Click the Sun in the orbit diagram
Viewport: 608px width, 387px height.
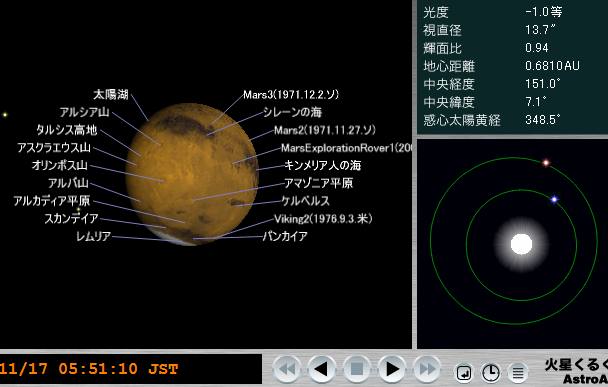click(x=522, y=244)
